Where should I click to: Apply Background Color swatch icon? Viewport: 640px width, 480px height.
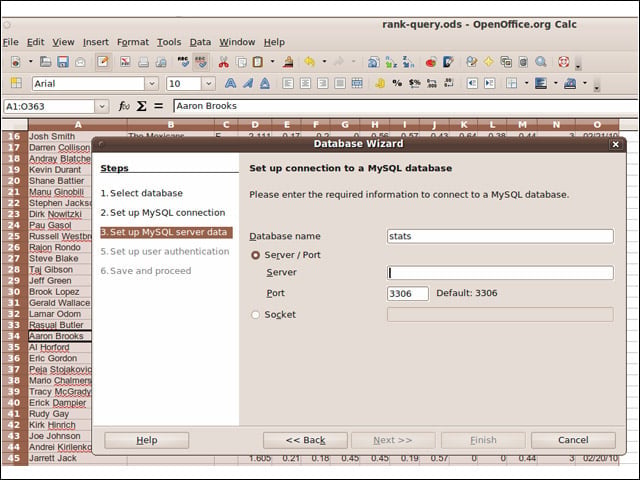tap(541, 83)
